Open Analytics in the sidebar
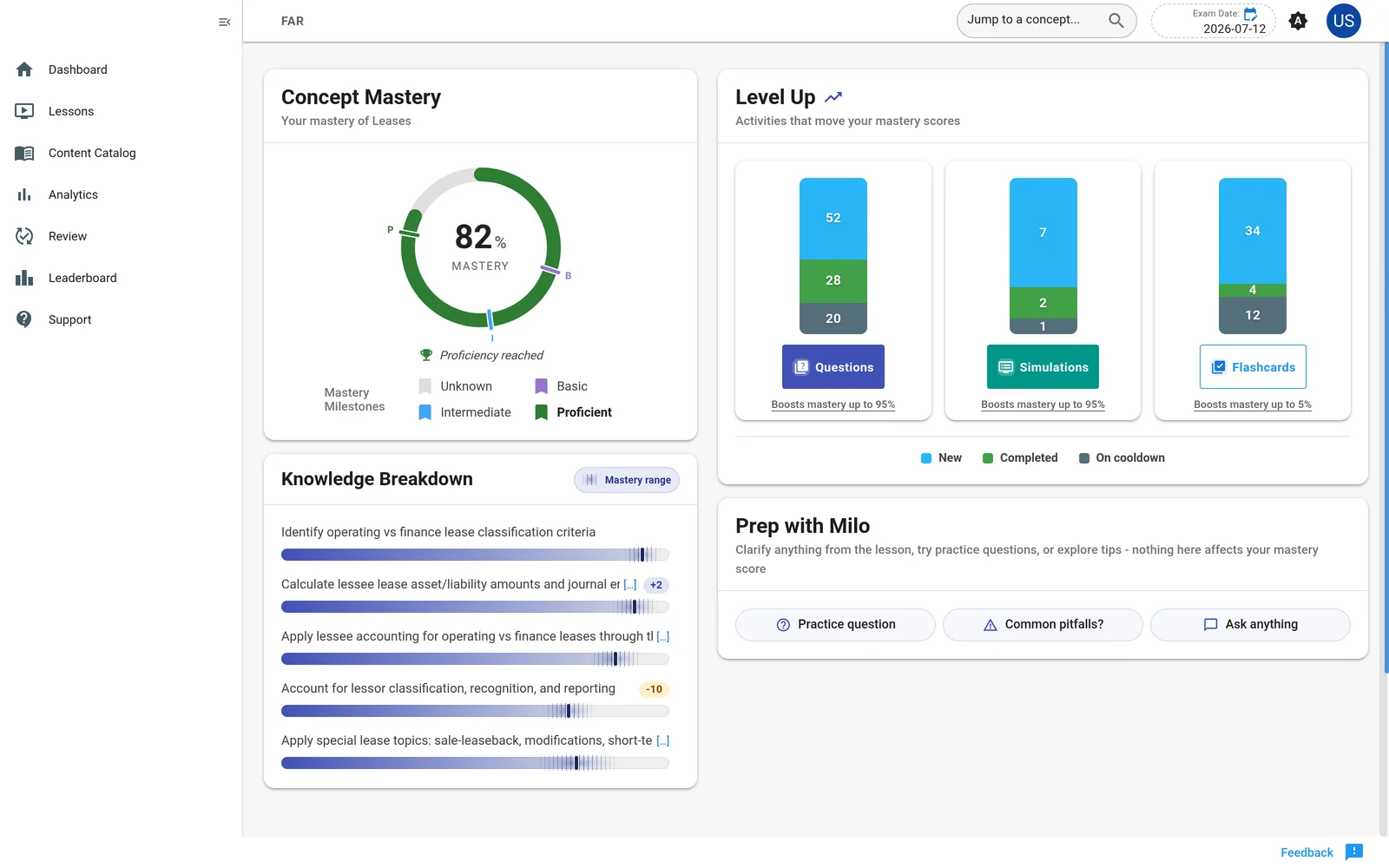 [122, 194]
